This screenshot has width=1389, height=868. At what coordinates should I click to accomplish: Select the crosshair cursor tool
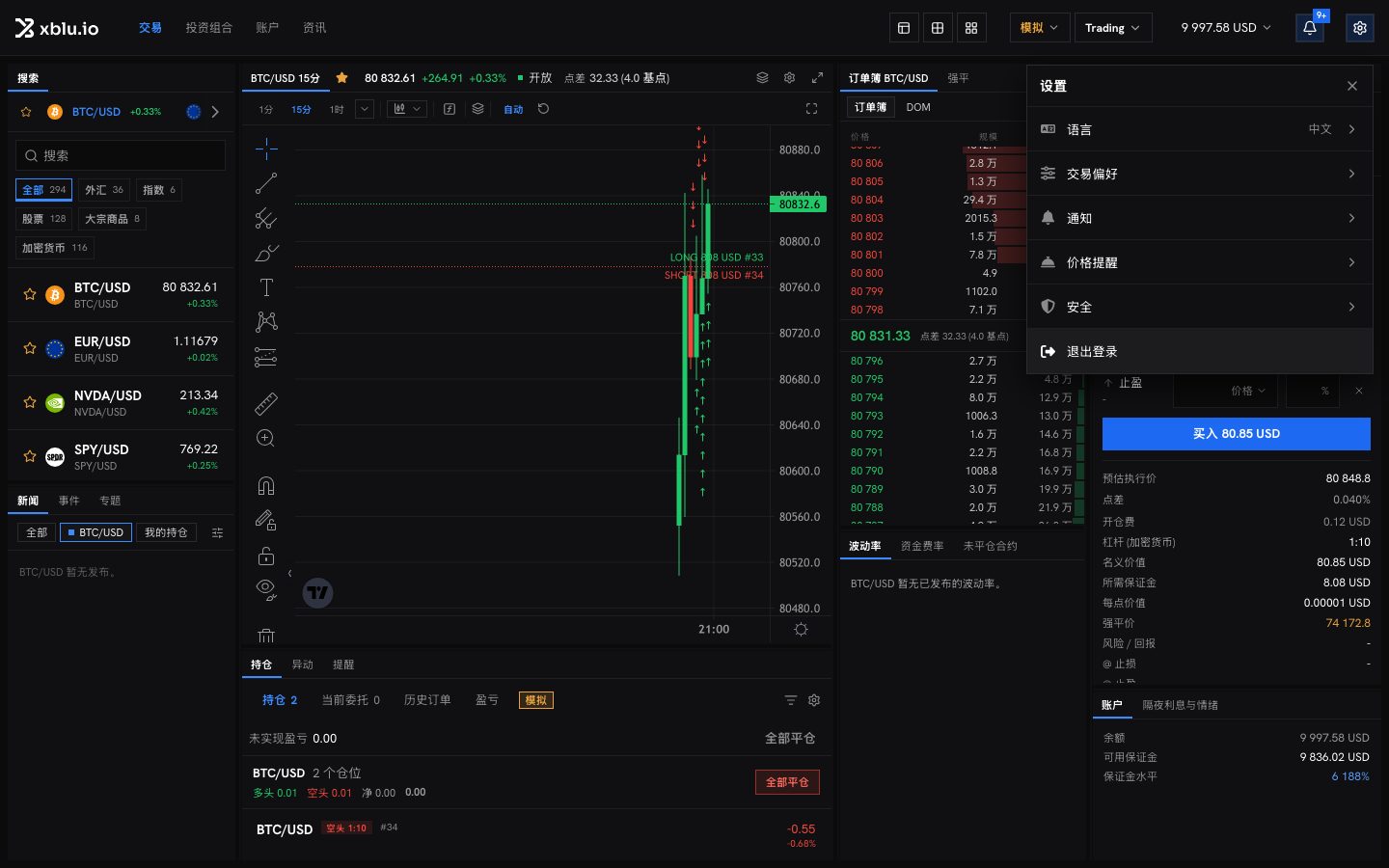266,148
